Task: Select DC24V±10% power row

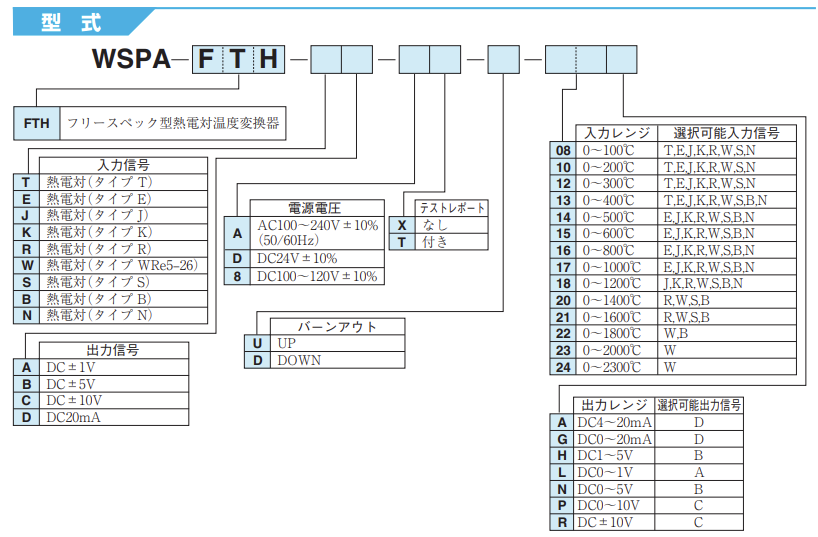Action: click(305, 258)
